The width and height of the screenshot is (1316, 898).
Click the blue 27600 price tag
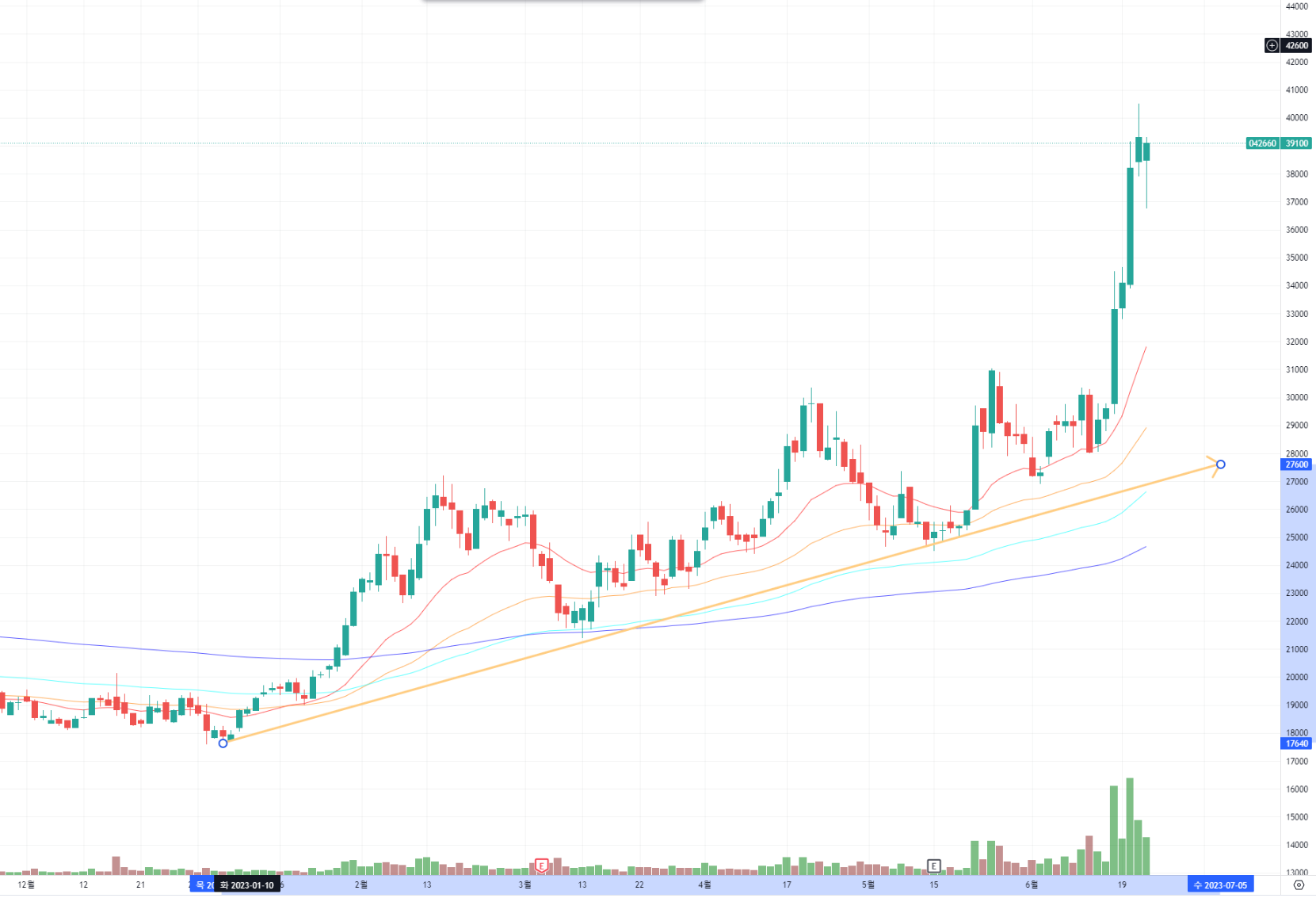point(1297,464)
